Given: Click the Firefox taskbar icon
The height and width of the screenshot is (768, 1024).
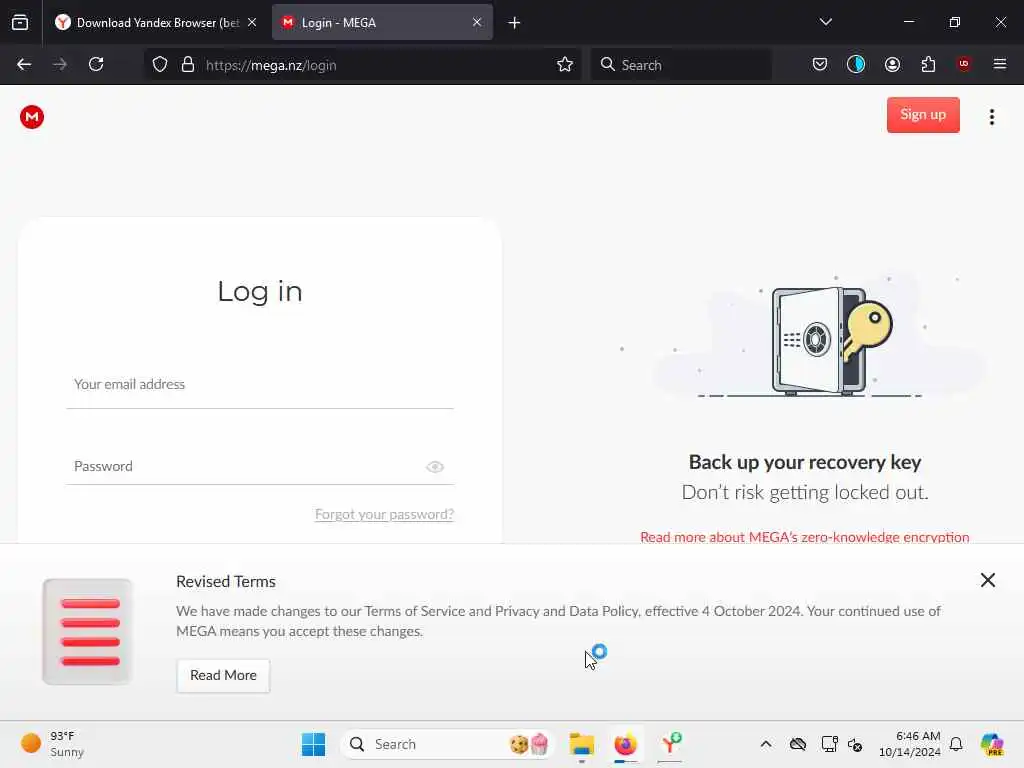Looking at the screenshot, I should 625,744.
